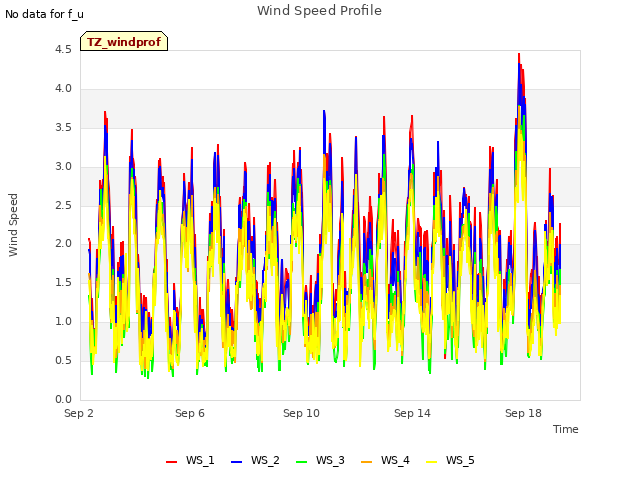Image resolution: width=640 pixels, height=480 pixels.
Task: Click the blue WS_2 legend swatch
Action: pyautogui.click(x=236, y=462)
